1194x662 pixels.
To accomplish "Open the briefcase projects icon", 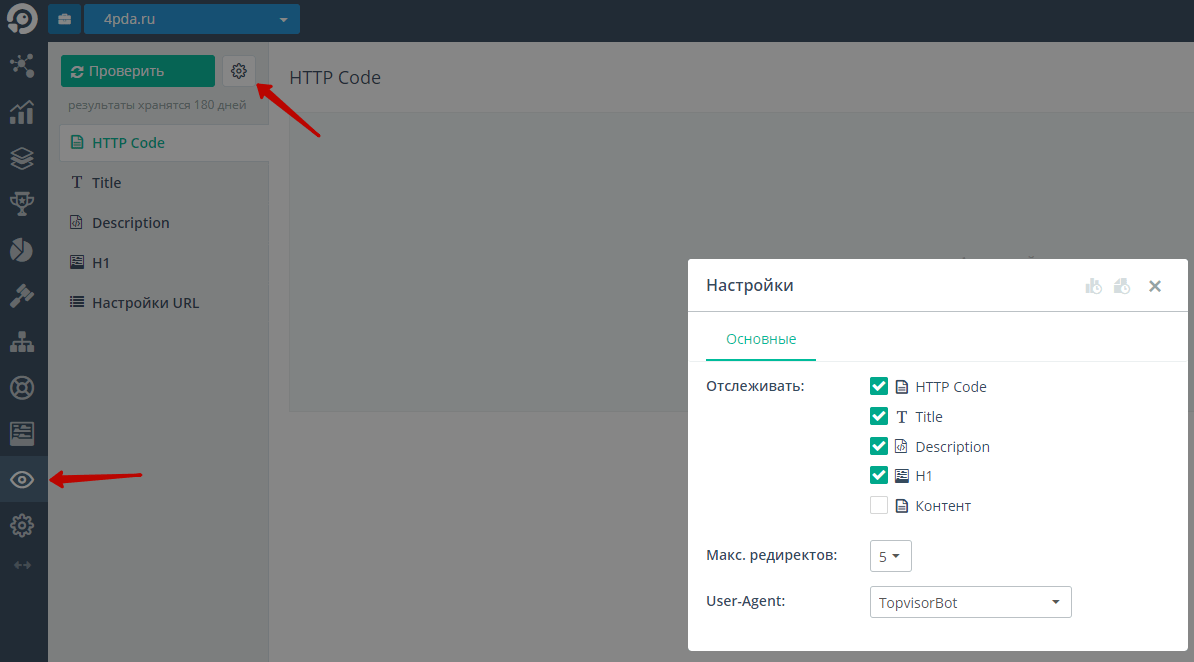I will [65, 19].
